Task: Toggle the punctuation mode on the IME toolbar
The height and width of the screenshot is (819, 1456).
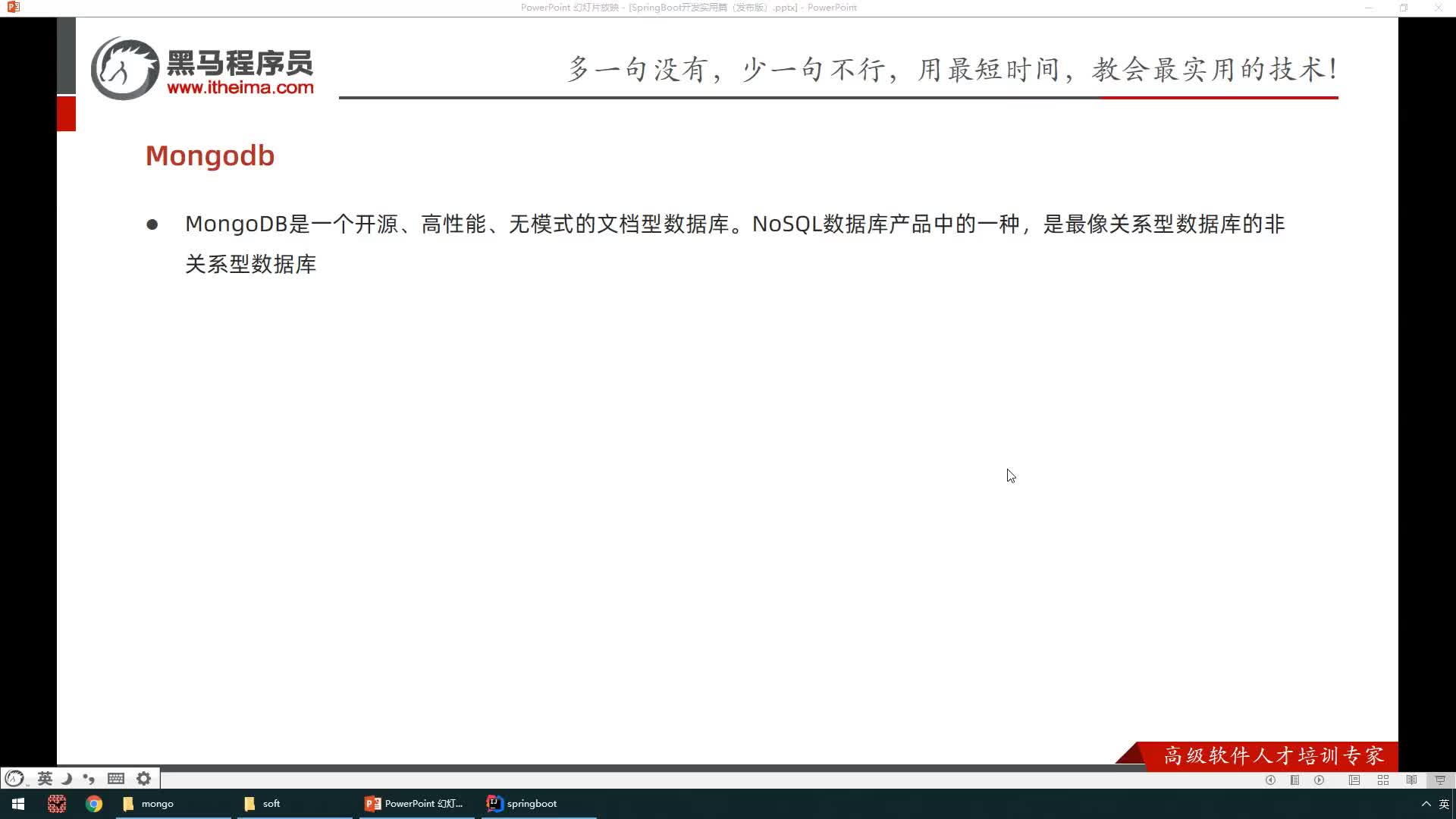Action: point(89,778)
